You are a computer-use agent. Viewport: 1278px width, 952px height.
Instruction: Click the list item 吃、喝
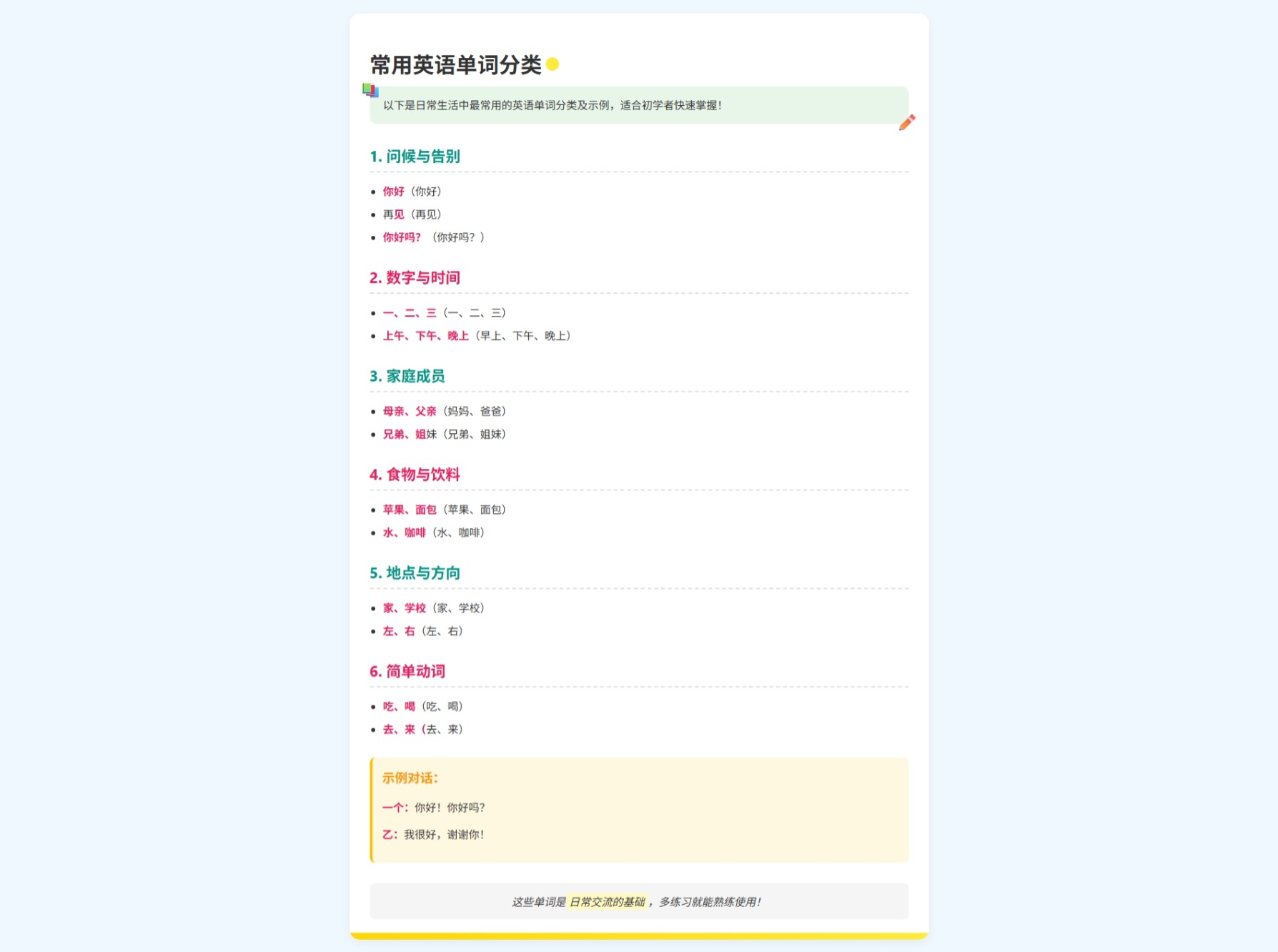point(423,707)
